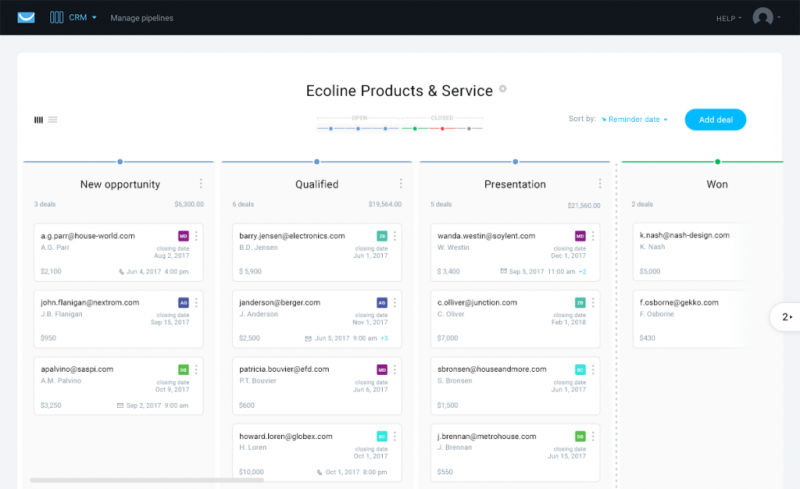Open the user avatar in the top bar

(x=763, y=17)
